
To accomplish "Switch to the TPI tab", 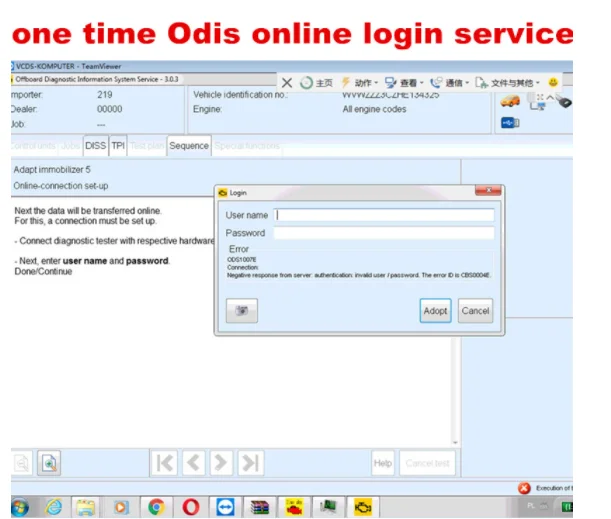I will click(118, 146).
